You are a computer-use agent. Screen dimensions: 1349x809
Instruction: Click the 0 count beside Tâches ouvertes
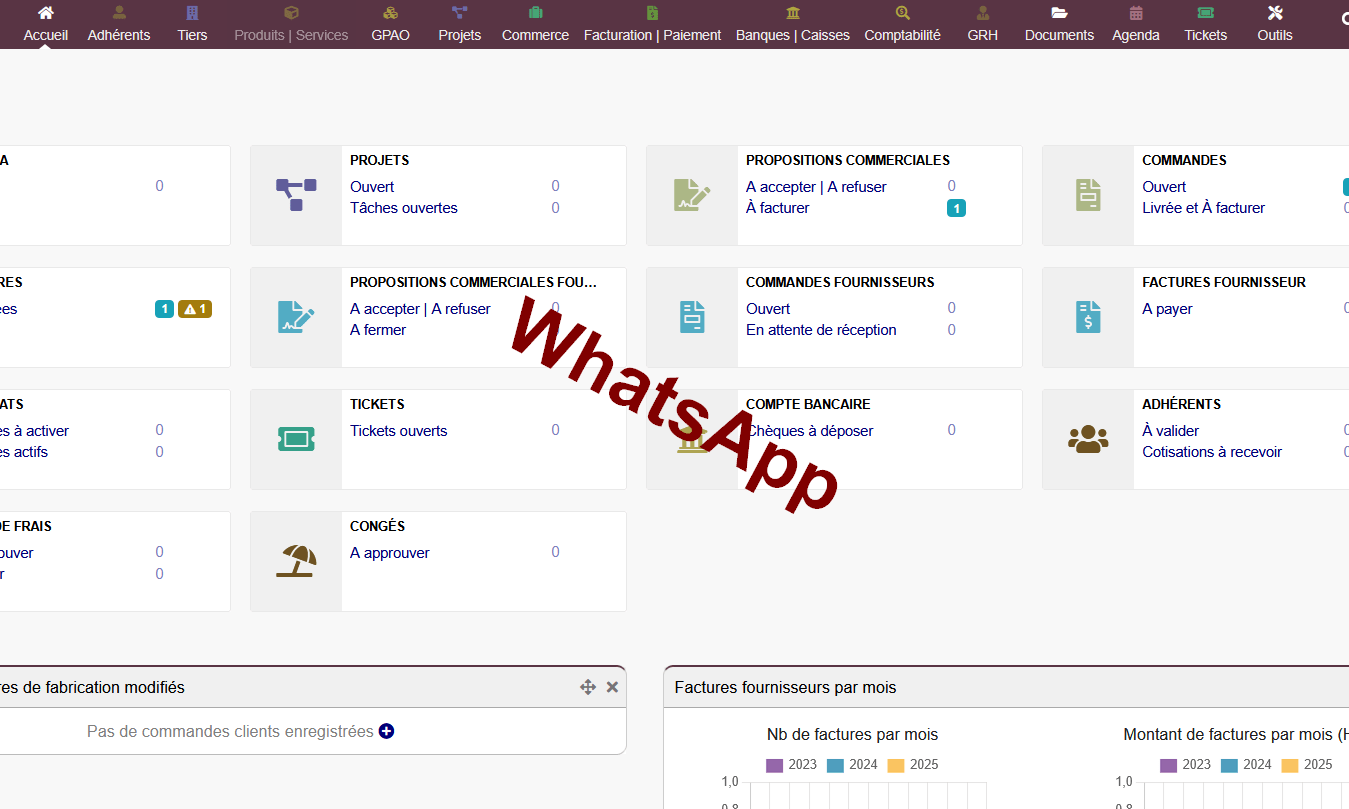coord(555,208)
